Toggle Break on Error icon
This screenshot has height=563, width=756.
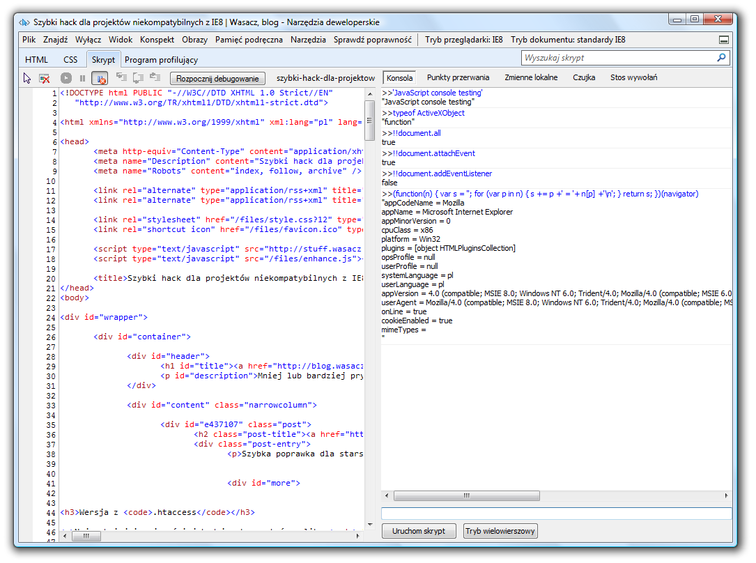(x=100, y=78)
